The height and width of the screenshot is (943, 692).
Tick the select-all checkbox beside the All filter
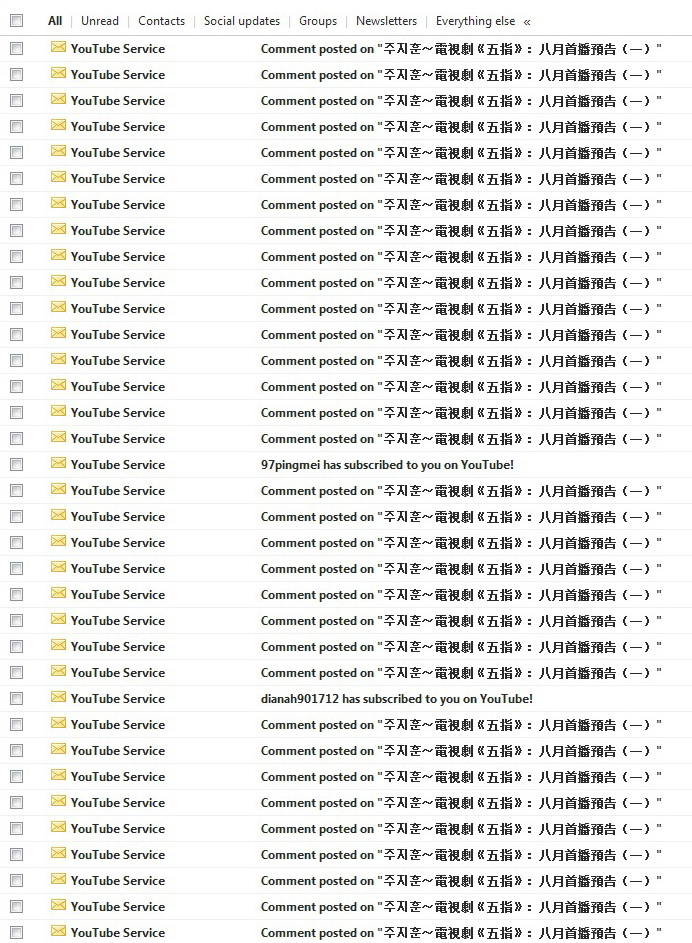click(16, 21)
